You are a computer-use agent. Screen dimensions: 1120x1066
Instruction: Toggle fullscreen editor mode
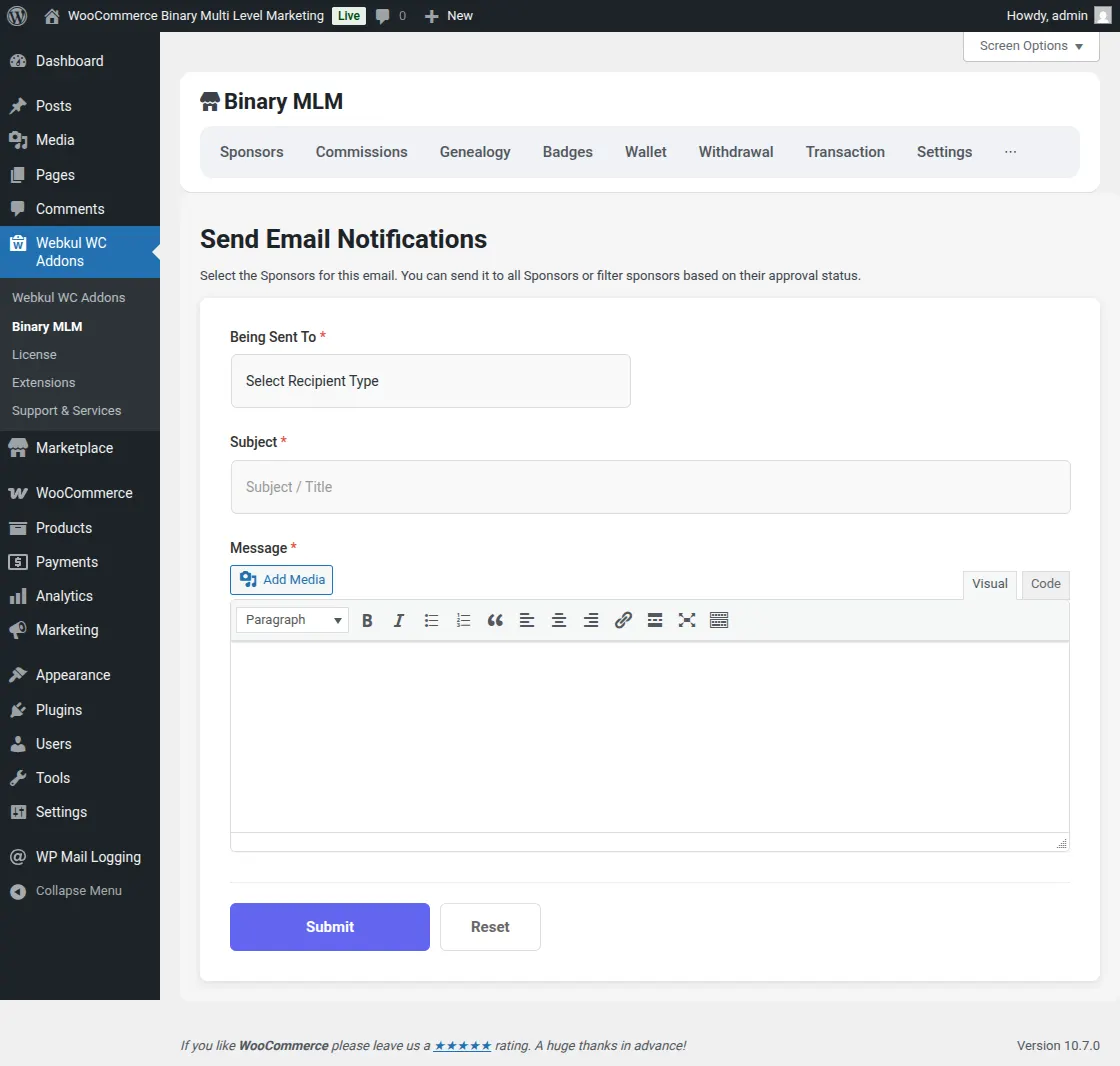(x=686, y=620)
